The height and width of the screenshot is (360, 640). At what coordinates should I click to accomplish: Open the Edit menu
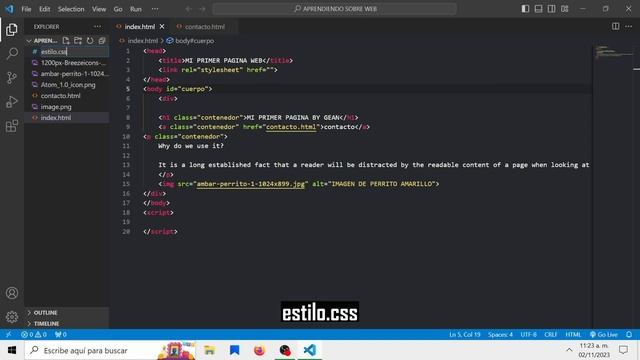click(x=44, y=9)
